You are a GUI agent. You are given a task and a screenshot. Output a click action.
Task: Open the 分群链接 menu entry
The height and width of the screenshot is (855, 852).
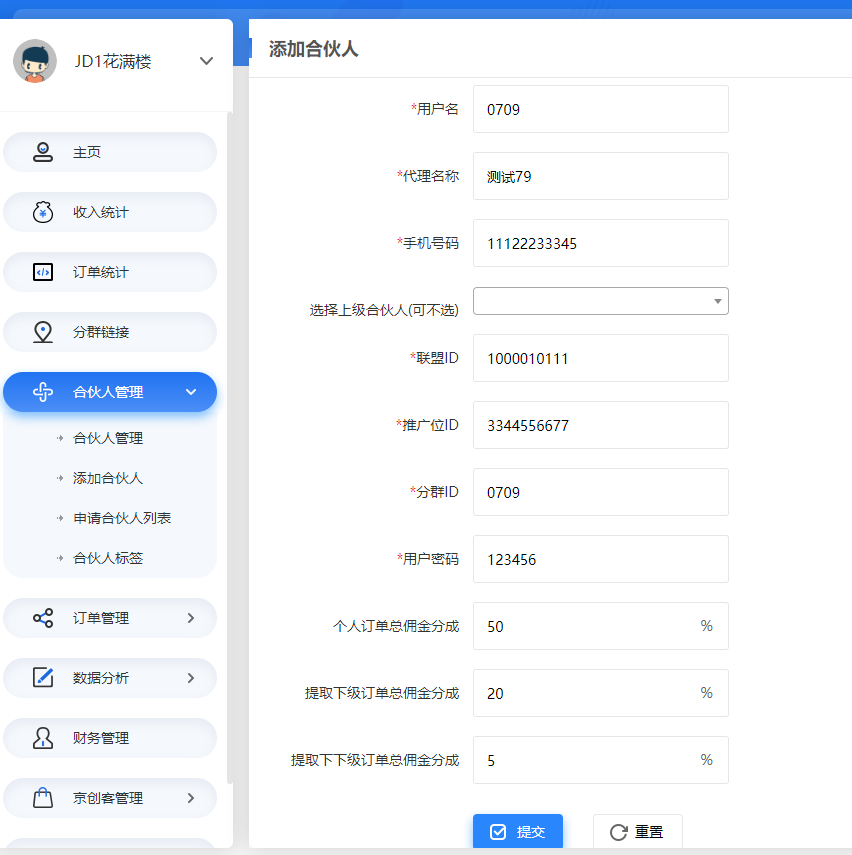tap(110, 332)
